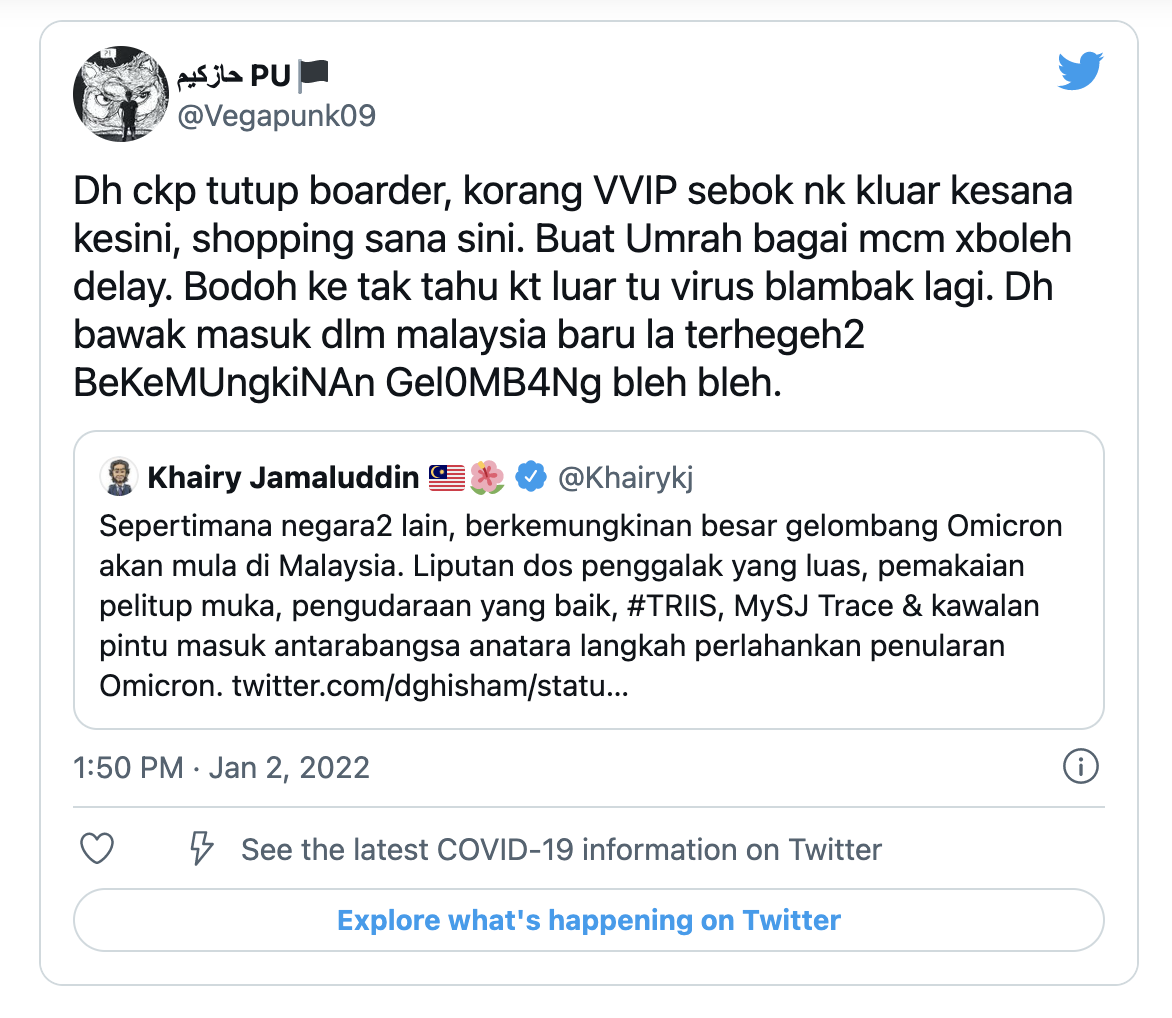Click Khairy Jamaluddin's display name
Viewport: 1172px width, 1018px height.
pyautogui.click(x=283, y=478)
